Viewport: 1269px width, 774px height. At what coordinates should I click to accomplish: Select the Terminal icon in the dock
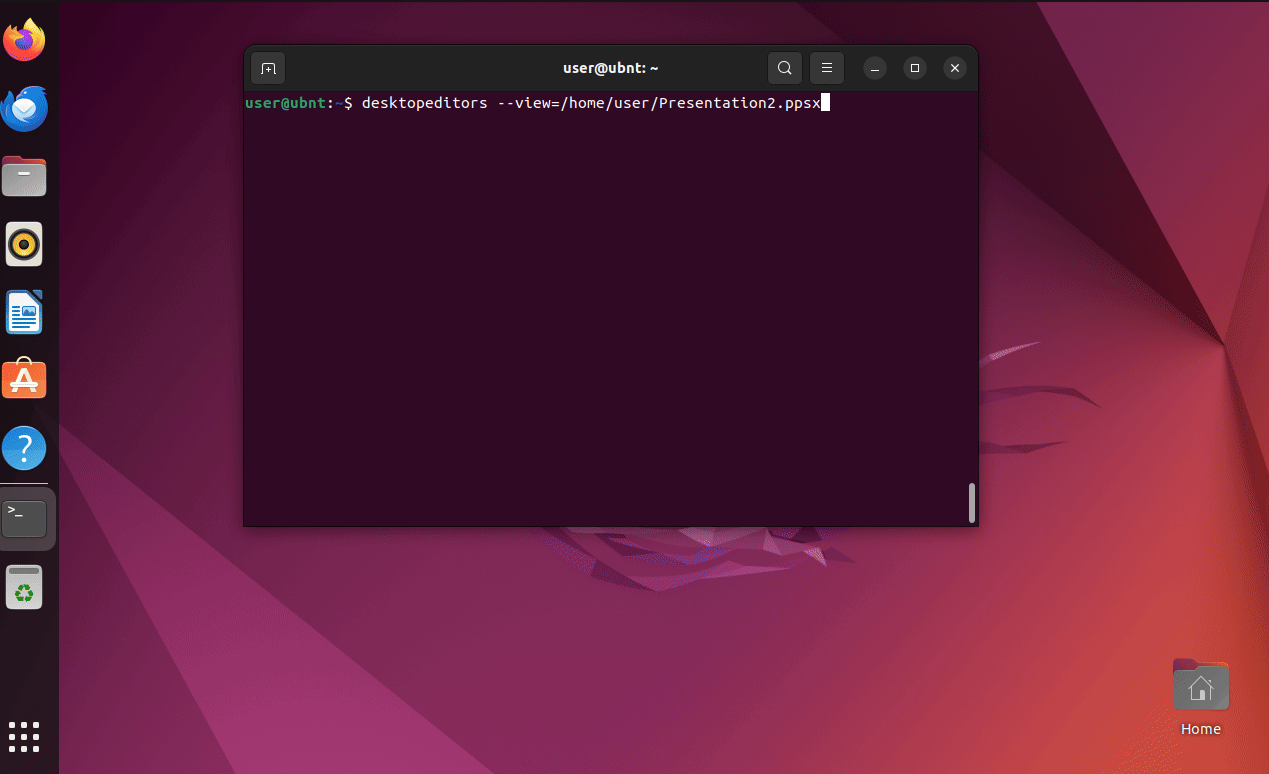click(x=24, y=518)
